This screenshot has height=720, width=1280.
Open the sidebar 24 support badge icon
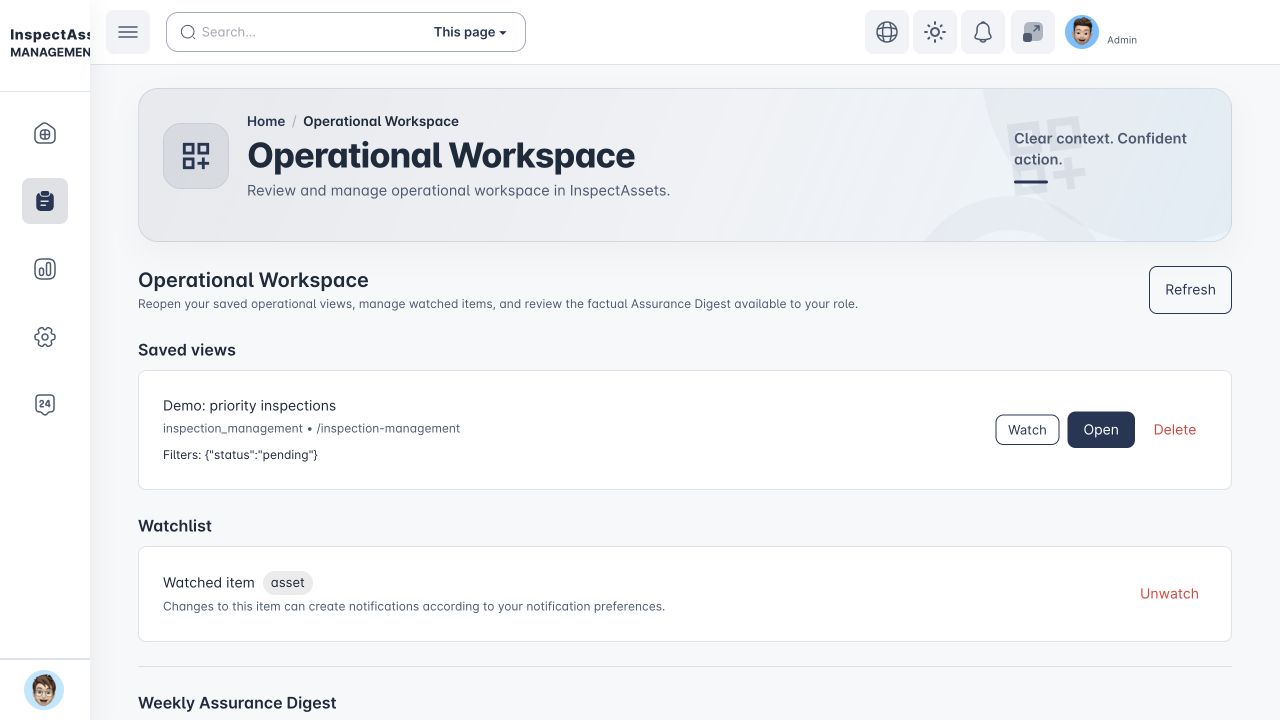point(45,405)
